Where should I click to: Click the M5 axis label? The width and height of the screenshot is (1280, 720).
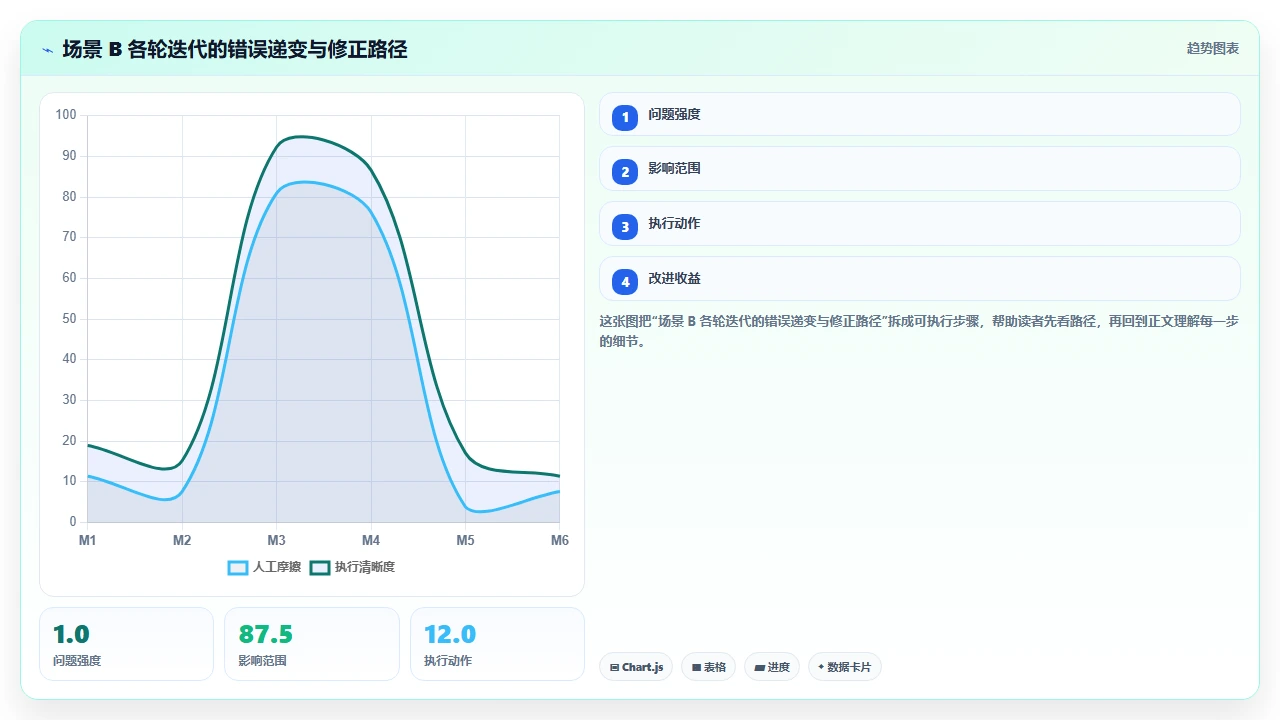click(x=465, y=540)
